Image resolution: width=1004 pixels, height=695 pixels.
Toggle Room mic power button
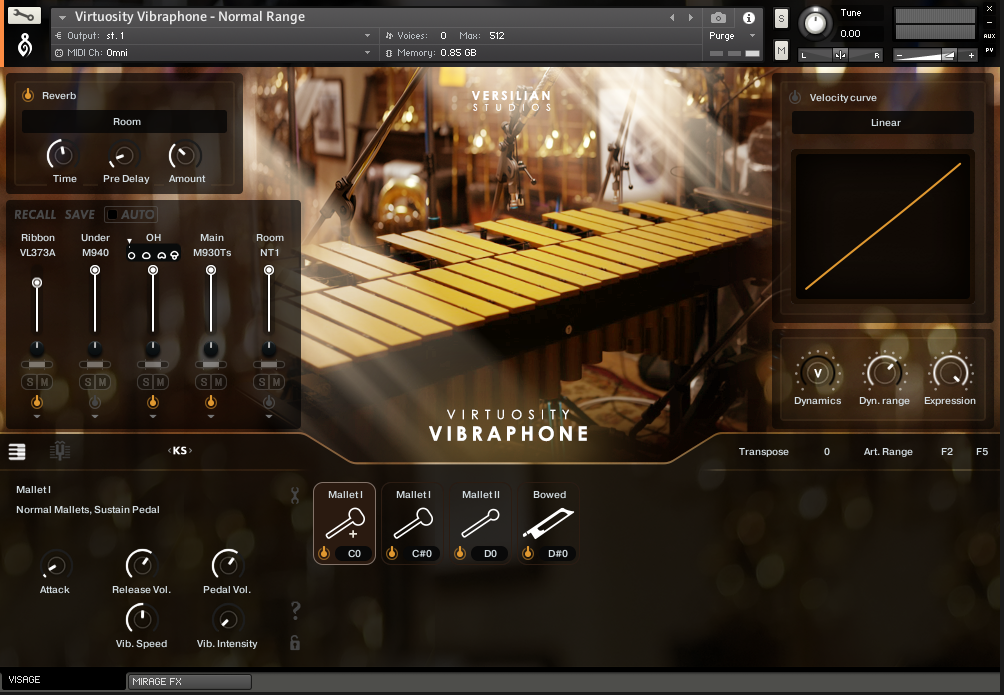click(269, 402)
